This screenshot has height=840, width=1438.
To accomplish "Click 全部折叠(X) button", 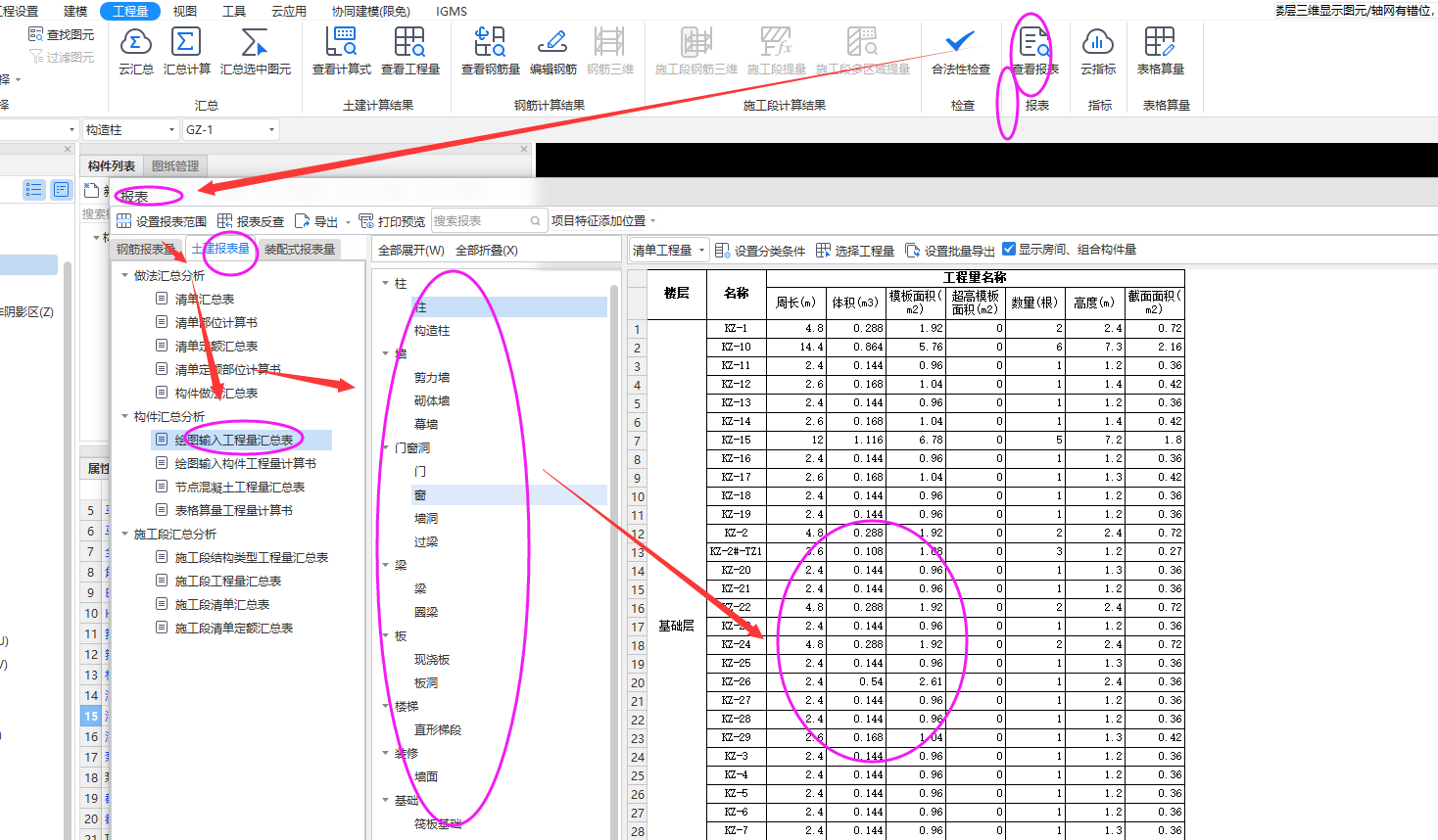I will click(487, 251).
